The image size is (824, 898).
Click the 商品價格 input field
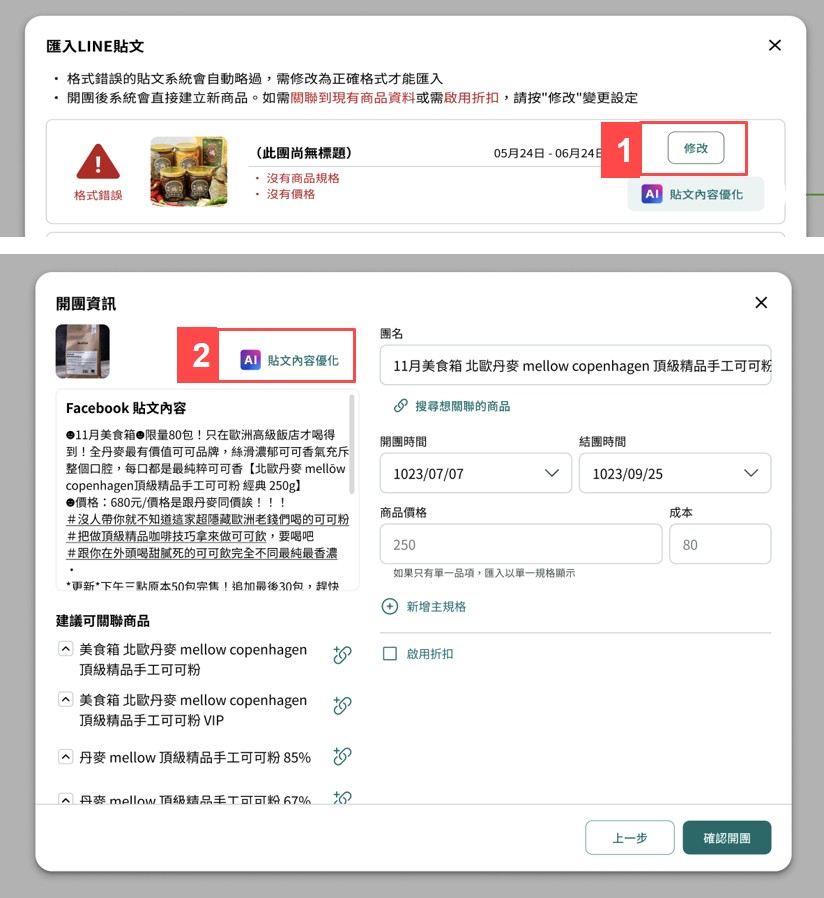tap(521, 544)
